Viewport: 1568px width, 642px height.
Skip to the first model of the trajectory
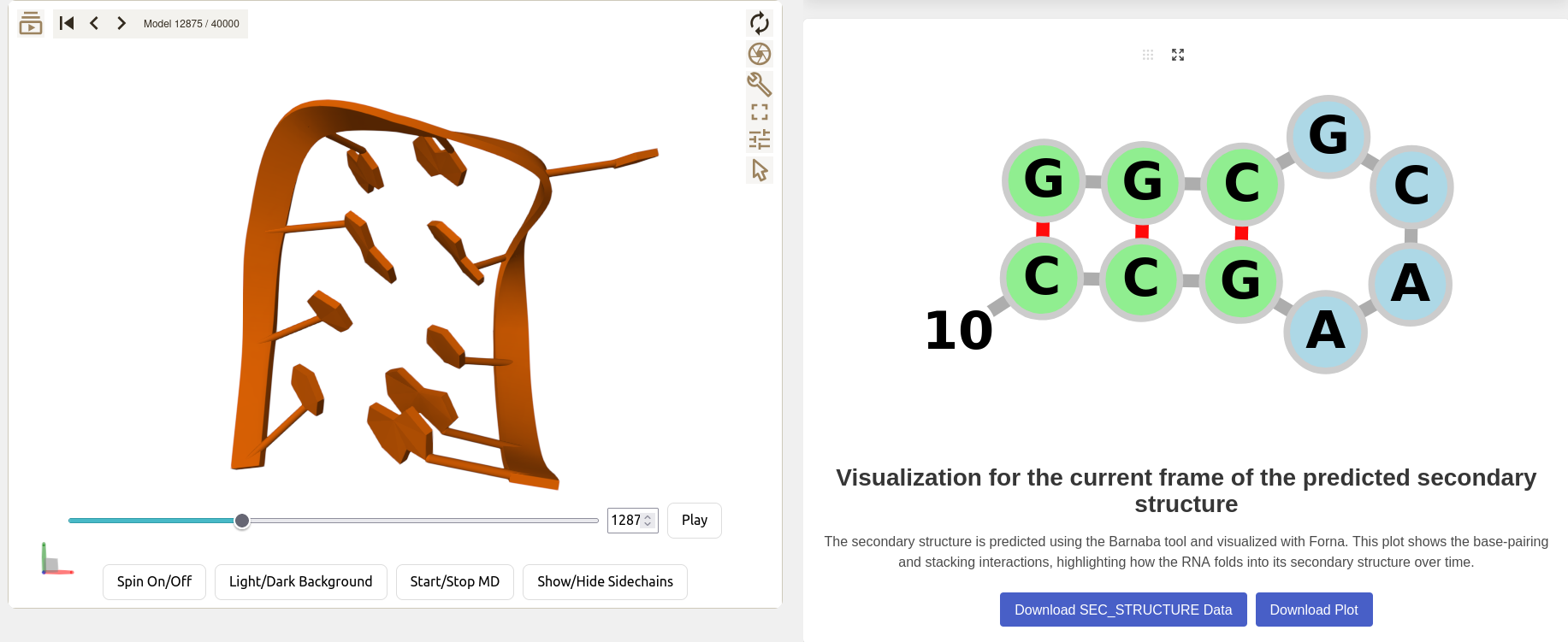(66, 23)
